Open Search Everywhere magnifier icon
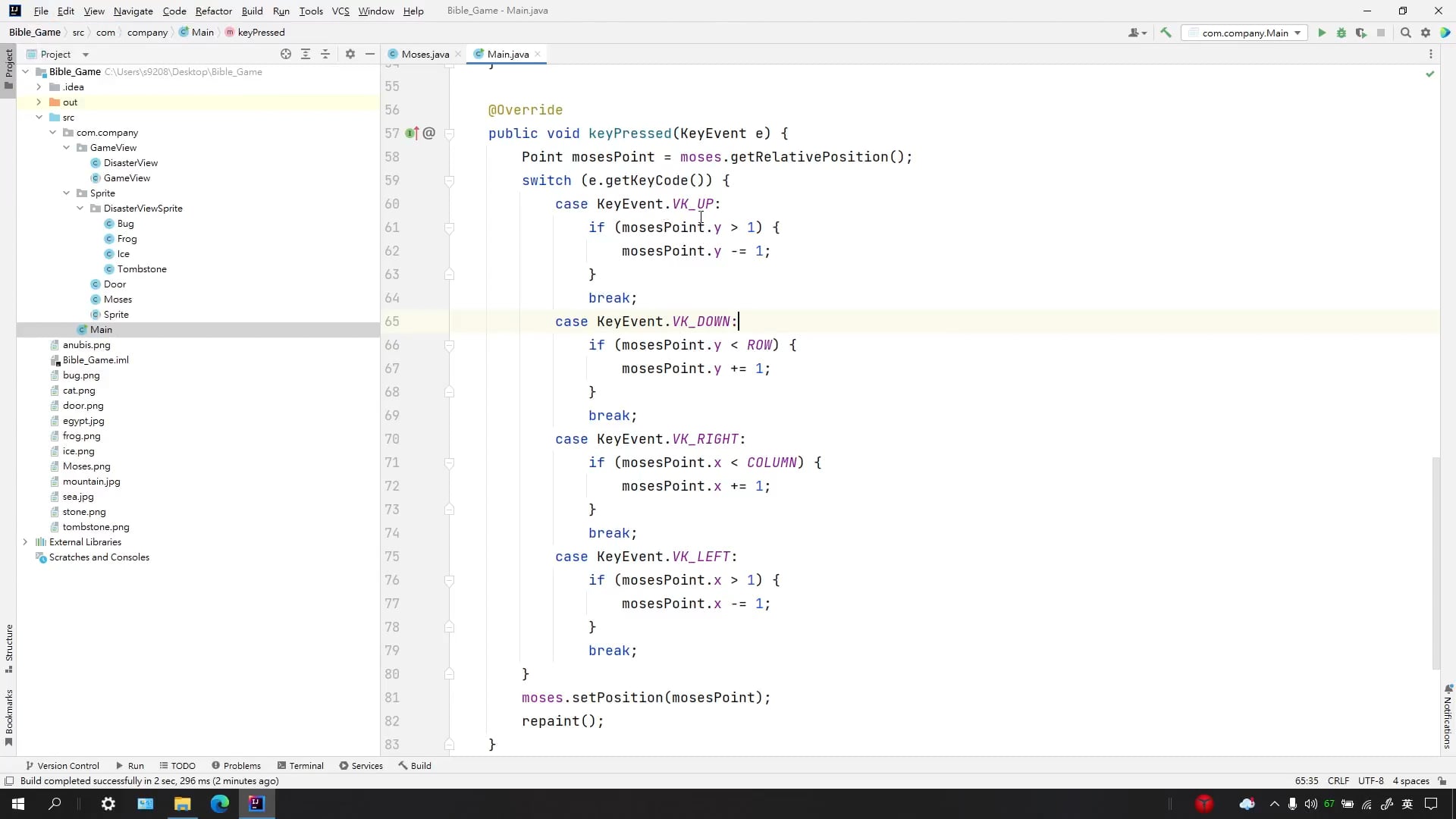Image resolution: width=1456 pixels, height=819 pixels. (1405, 33)
